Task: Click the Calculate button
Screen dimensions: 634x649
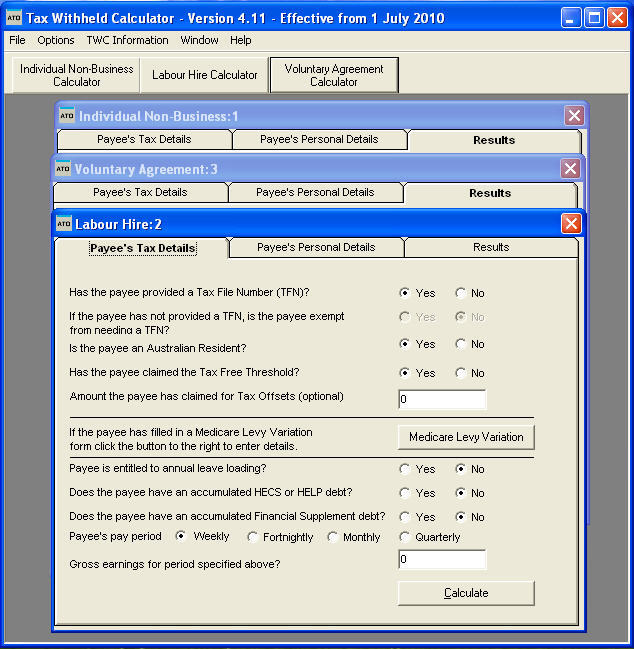Action: pos(466,593)
